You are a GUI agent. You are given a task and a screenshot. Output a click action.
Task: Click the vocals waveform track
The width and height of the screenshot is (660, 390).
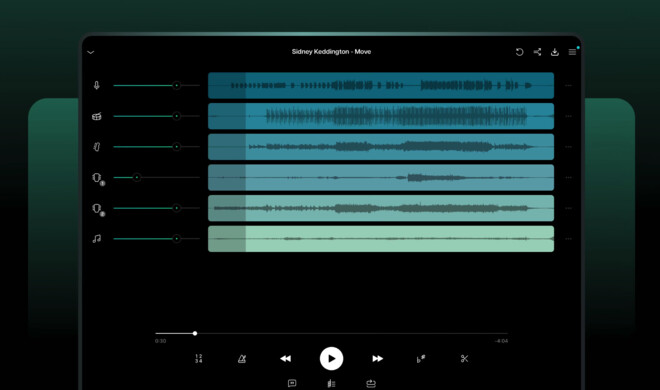[x=381, y=85]
